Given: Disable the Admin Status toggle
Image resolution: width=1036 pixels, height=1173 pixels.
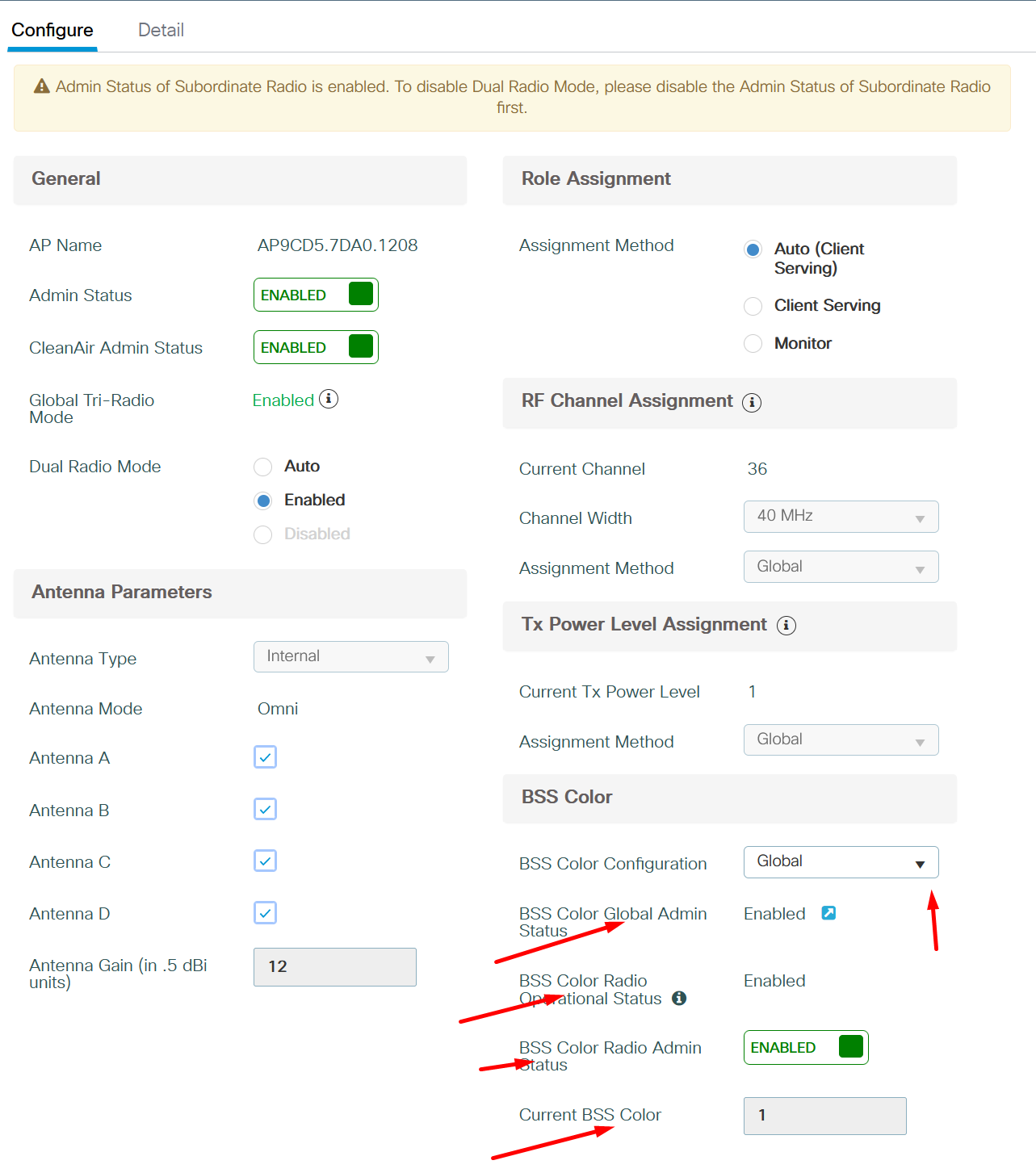Looking at the screenshot, I should [316, 294].
